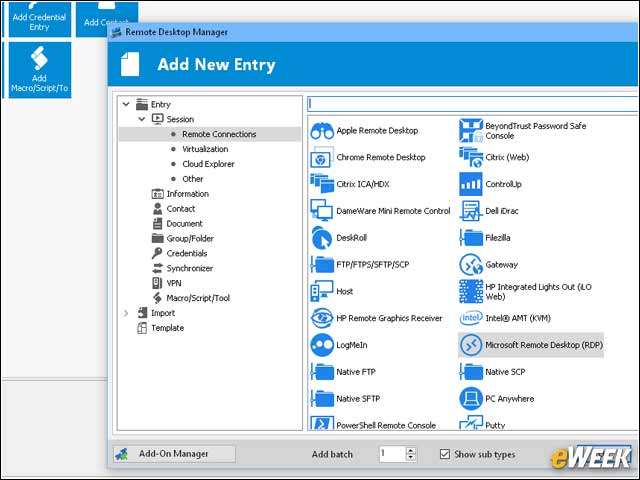Select DameWare Mini Remote Control icon
Viewport: 640px width, 480px height.
(x=322, y=211)
